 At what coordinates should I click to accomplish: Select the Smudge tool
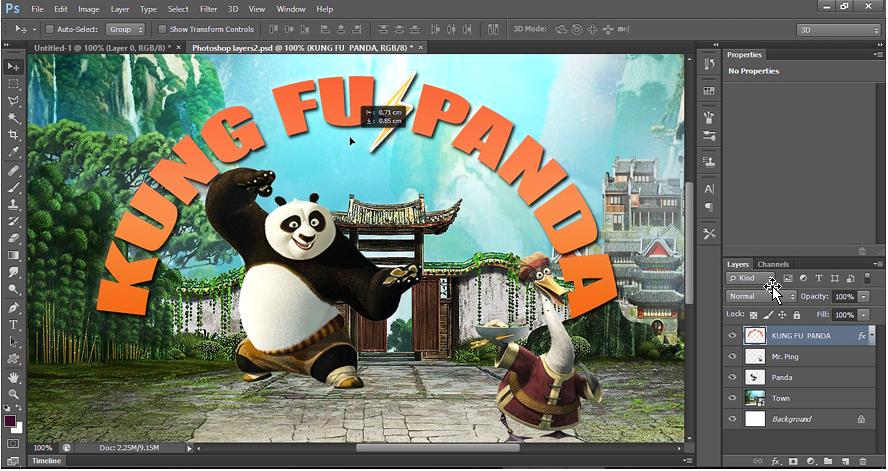point(14,273)
